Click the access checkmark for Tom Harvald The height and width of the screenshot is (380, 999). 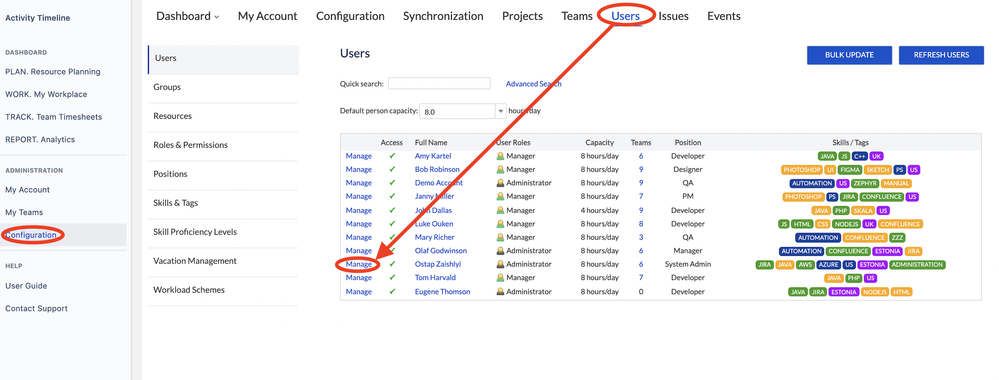click(392, 277)
